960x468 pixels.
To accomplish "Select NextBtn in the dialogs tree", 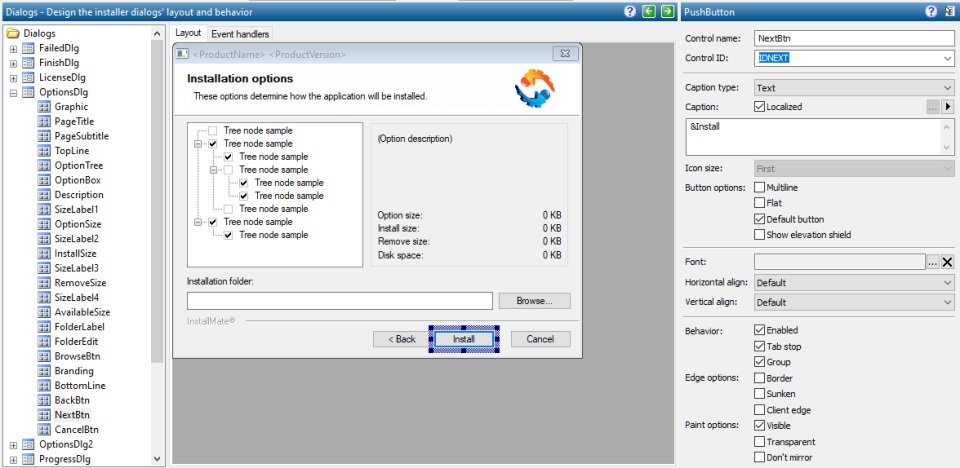I will tap(72, 415).
